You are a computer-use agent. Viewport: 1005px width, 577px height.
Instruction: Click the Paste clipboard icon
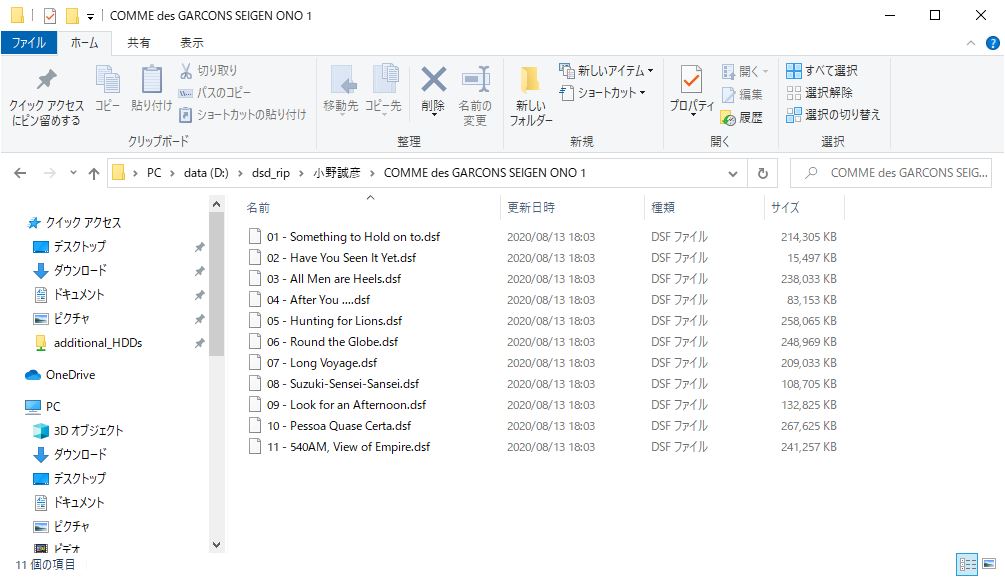click(x=152, y=88)
